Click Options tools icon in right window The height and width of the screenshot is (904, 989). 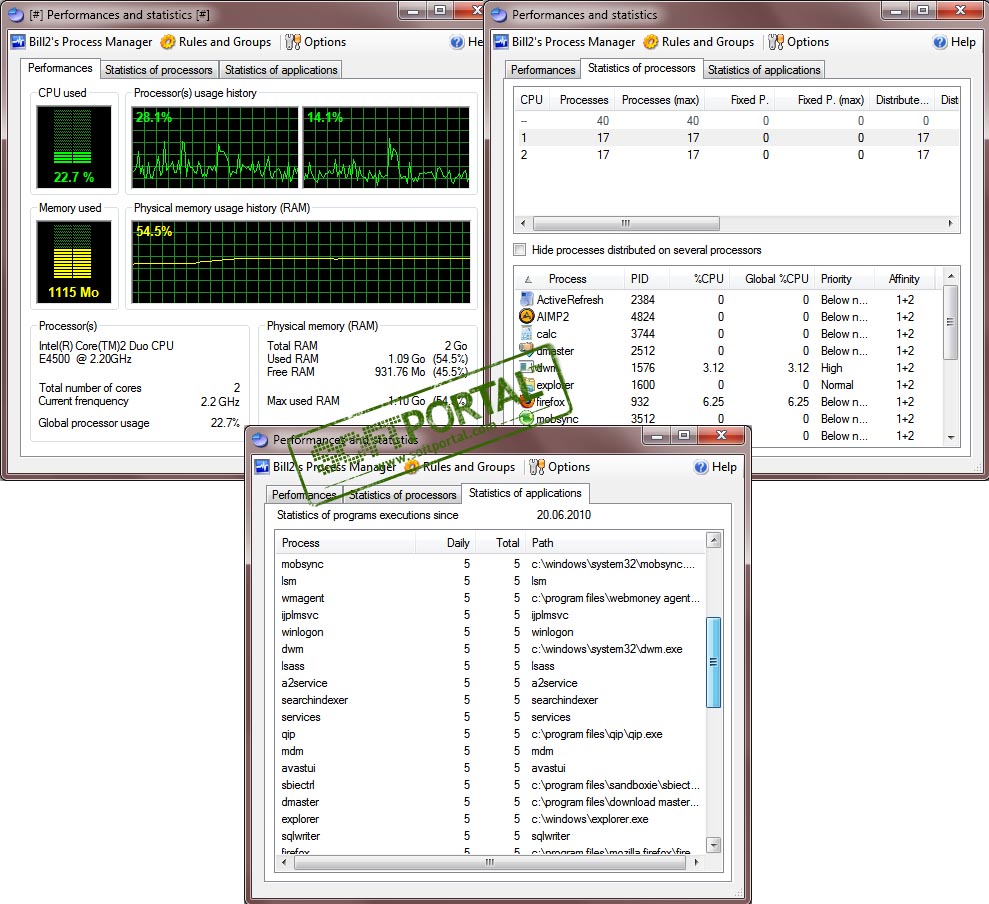pyautogui.click(x=776, y=42)
